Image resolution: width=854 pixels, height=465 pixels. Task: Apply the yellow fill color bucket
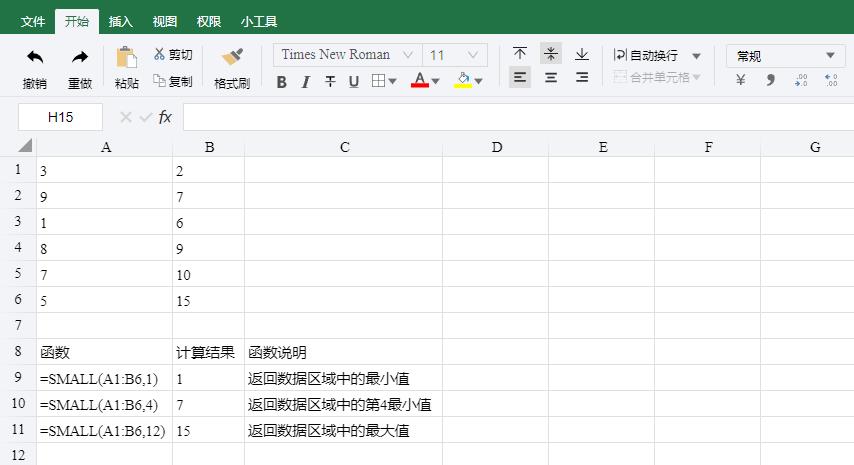click(x=463, y=80)
